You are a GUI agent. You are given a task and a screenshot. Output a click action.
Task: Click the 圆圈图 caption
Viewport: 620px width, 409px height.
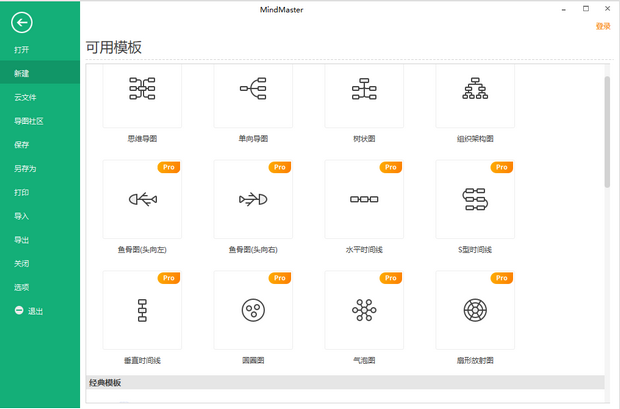tap(253, 360)
